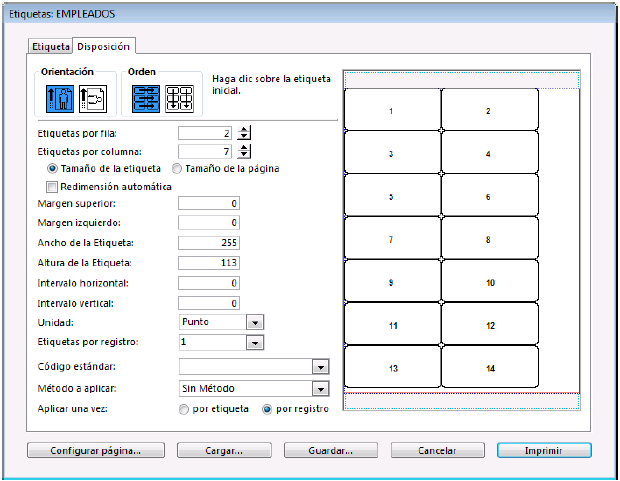Open the Unidad dropdown

click(255, 322)
